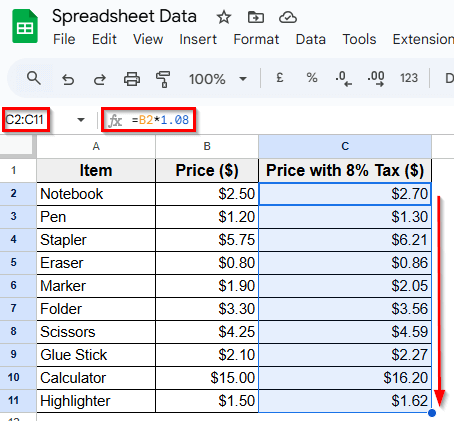Check the cloud save status icon
The height and width of the screenshot is (421, 454).
(x=288, y=17)
